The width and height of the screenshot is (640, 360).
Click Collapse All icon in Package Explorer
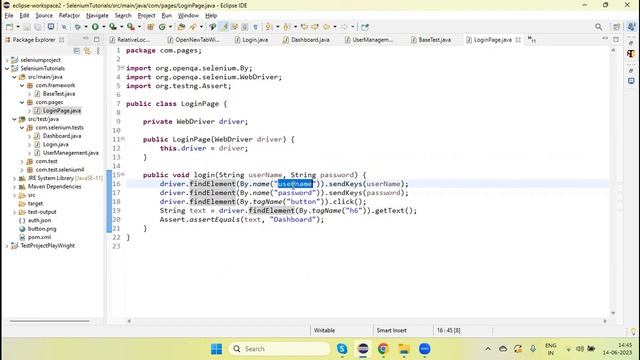coord(76,51)
